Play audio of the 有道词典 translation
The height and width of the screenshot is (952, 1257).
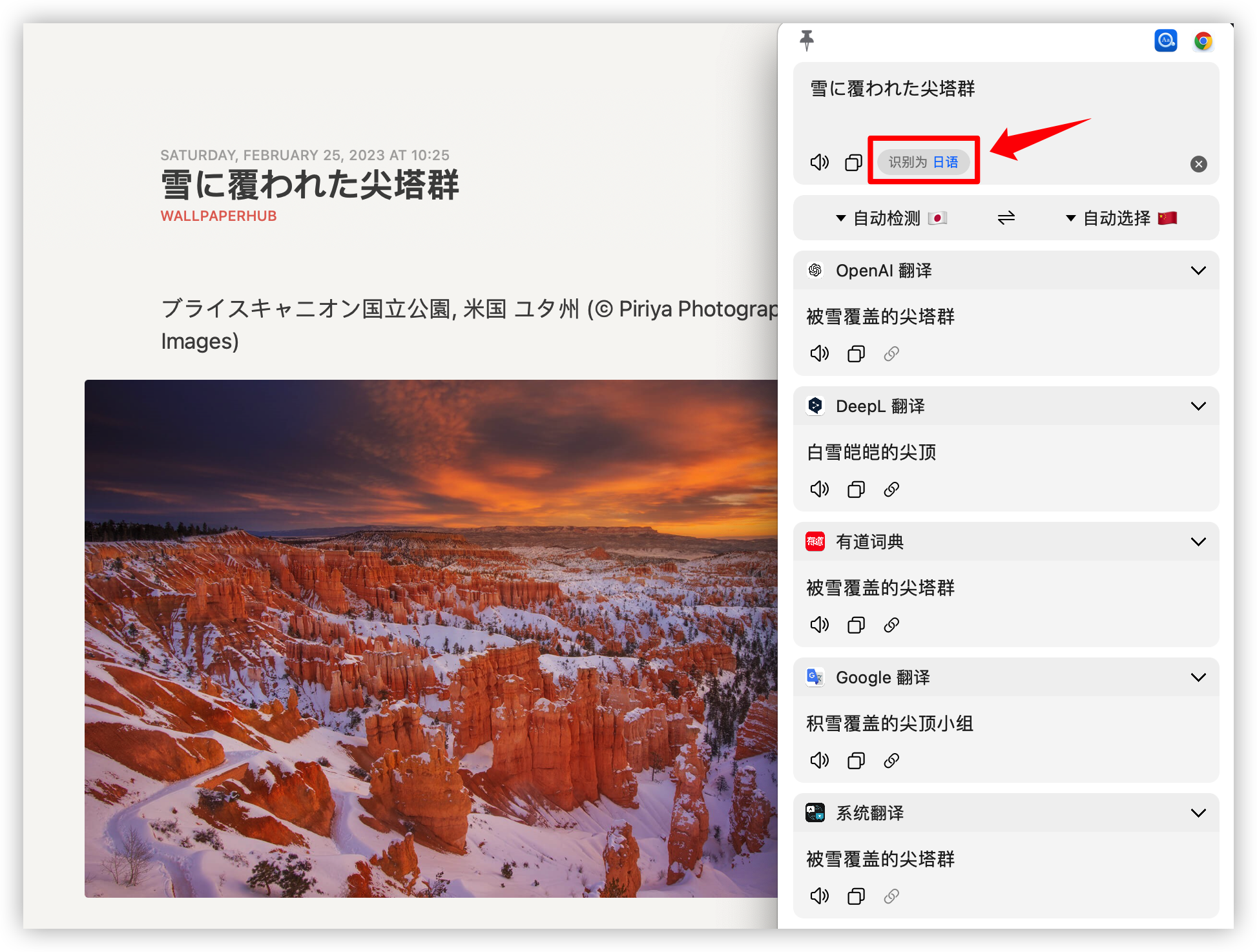pos(819,625)
